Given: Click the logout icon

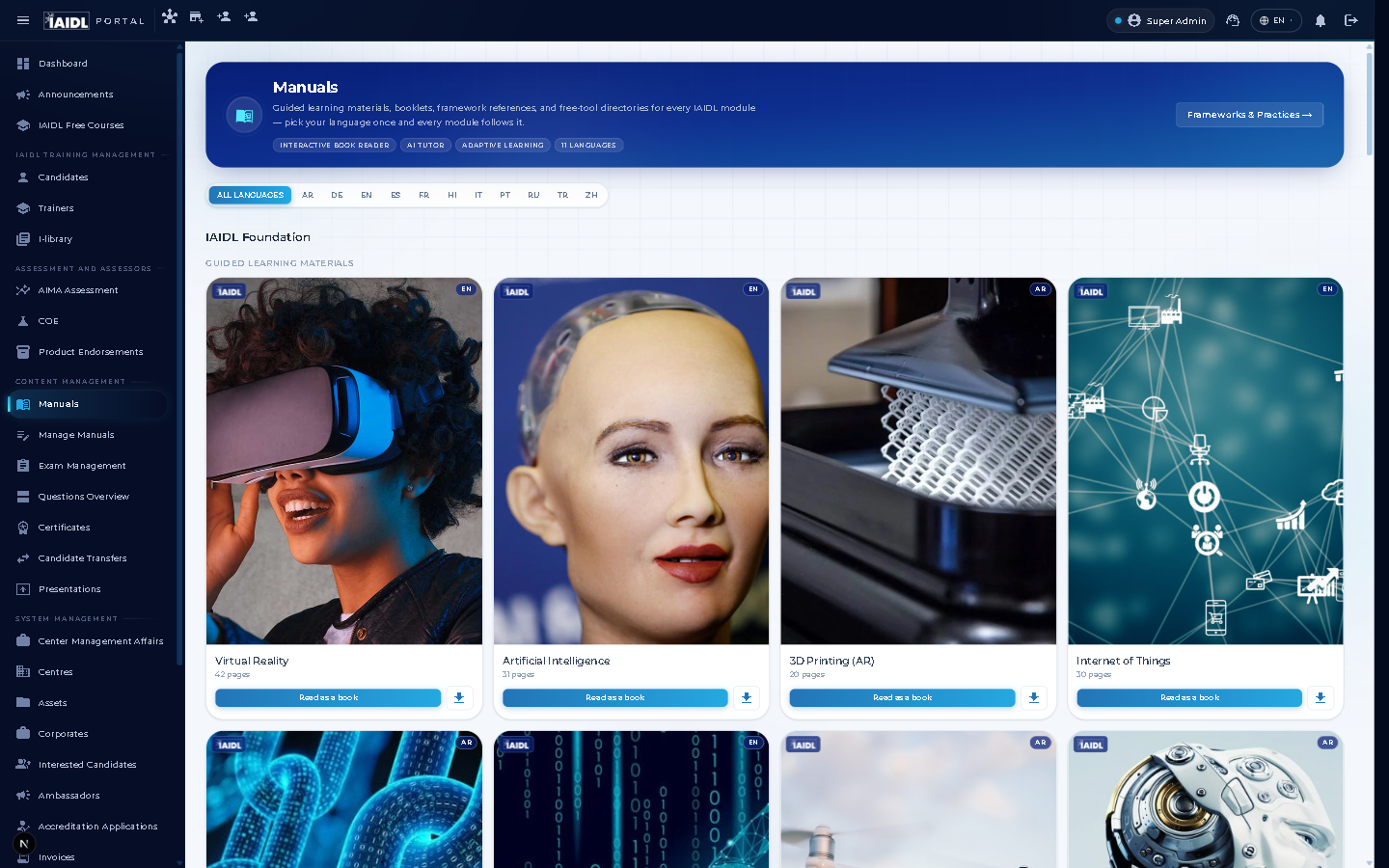Looking at the screenshot, I should (x=1351, y=20).
